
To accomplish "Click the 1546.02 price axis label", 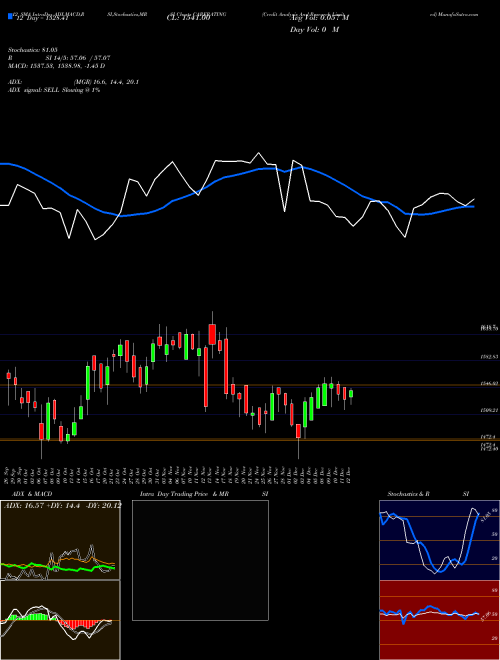I will point(489,383).
